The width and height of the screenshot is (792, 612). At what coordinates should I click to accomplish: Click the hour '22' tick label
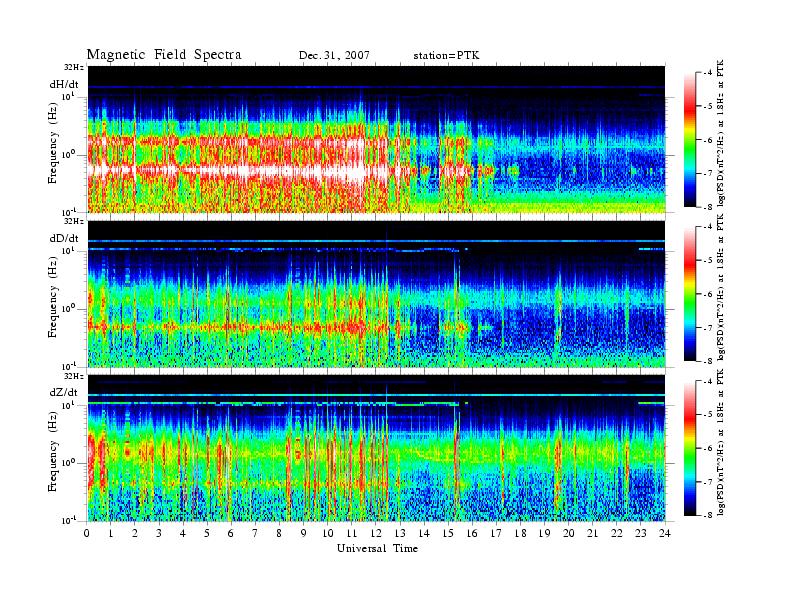(x=617, y=533)
